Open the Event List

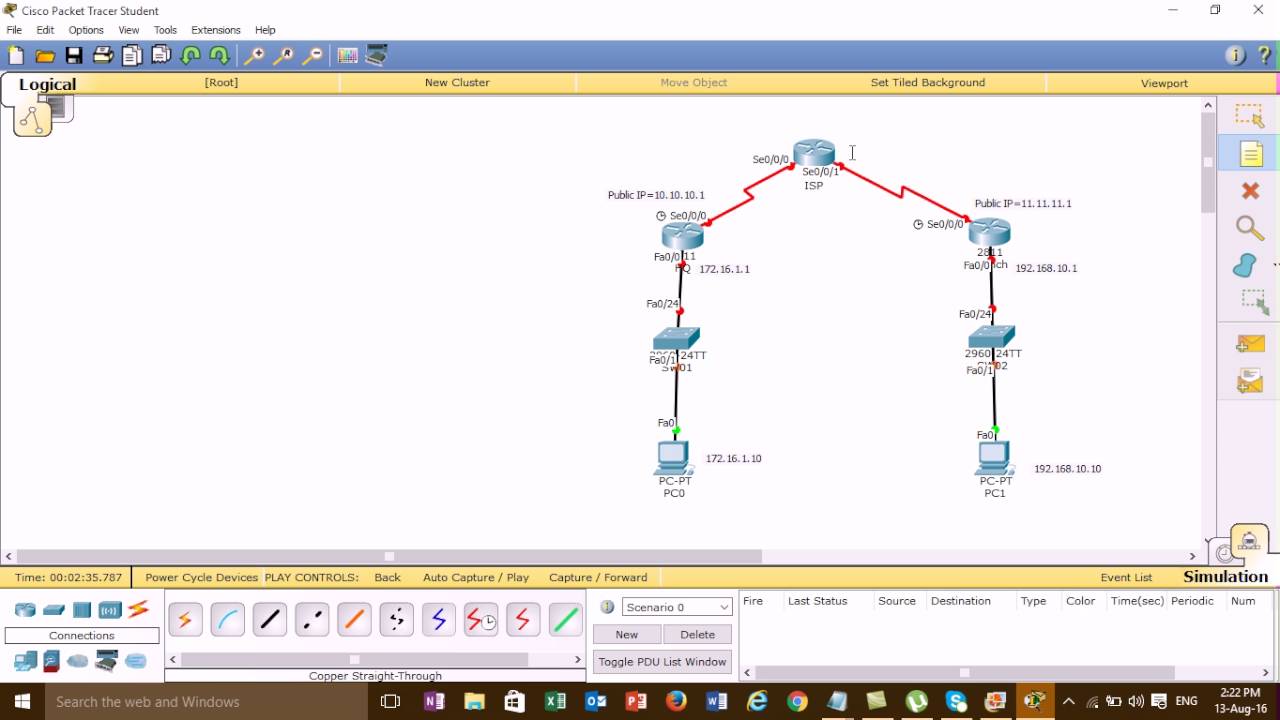coord(1126,577)
